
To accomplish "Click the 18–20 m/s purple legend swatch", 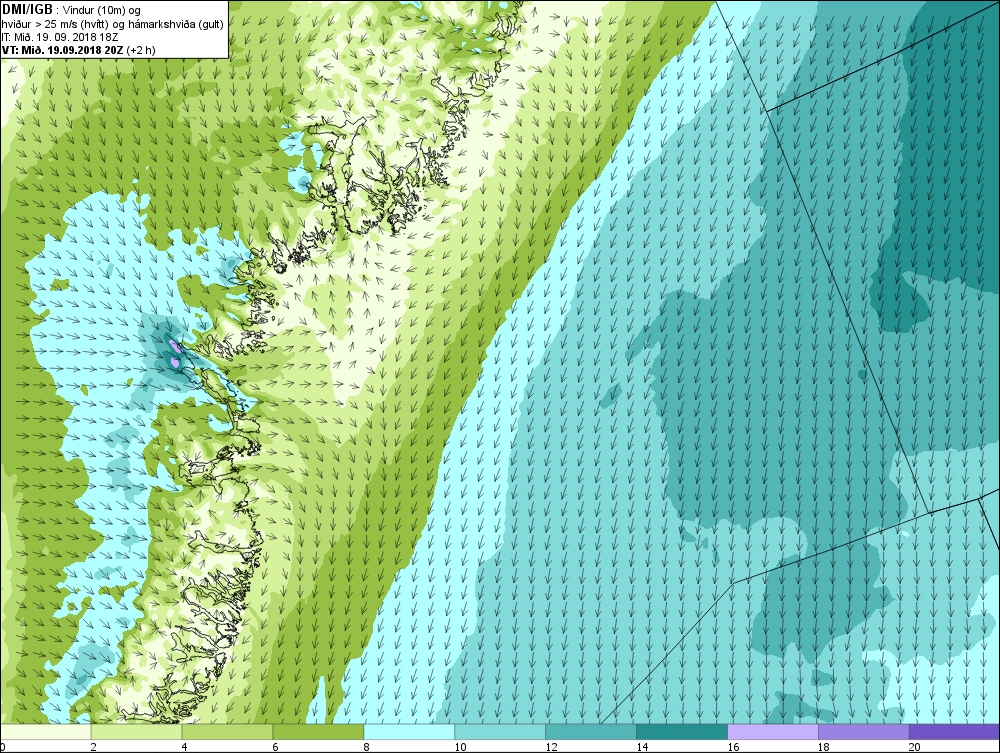I will pos(864,731).
